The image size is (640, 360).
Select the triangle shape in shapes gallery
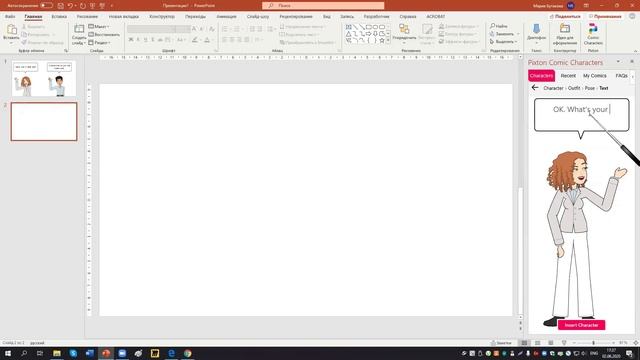(348, 34)
